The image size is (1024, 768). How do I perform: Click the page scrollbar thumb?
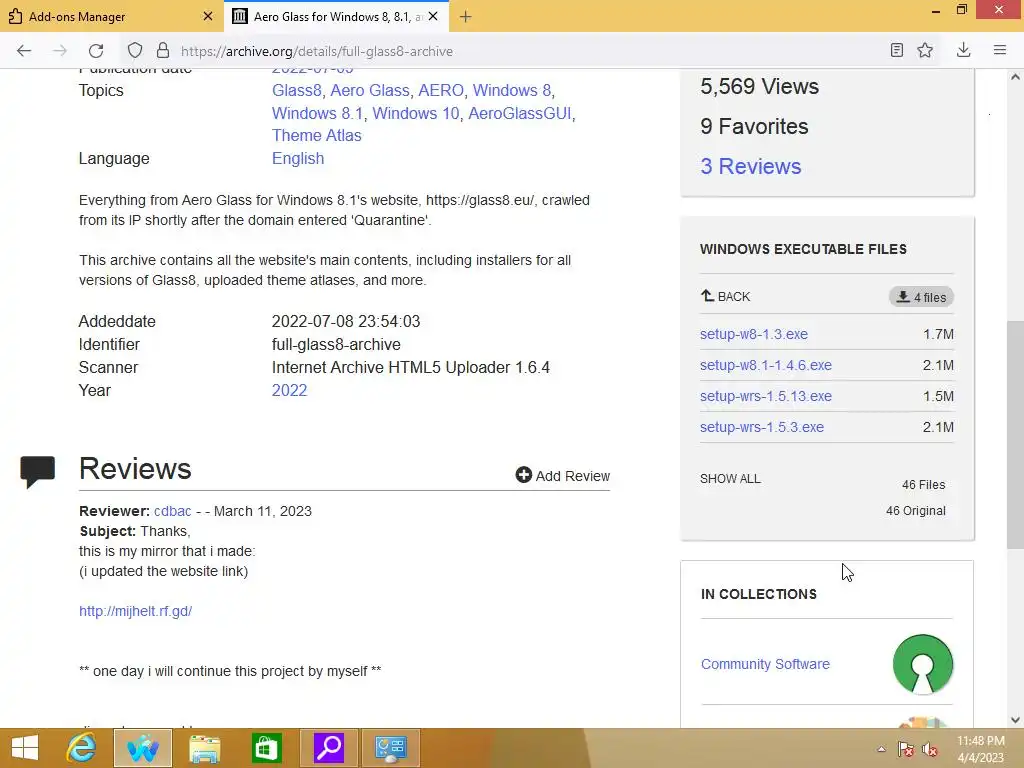tap(1015, 435)
